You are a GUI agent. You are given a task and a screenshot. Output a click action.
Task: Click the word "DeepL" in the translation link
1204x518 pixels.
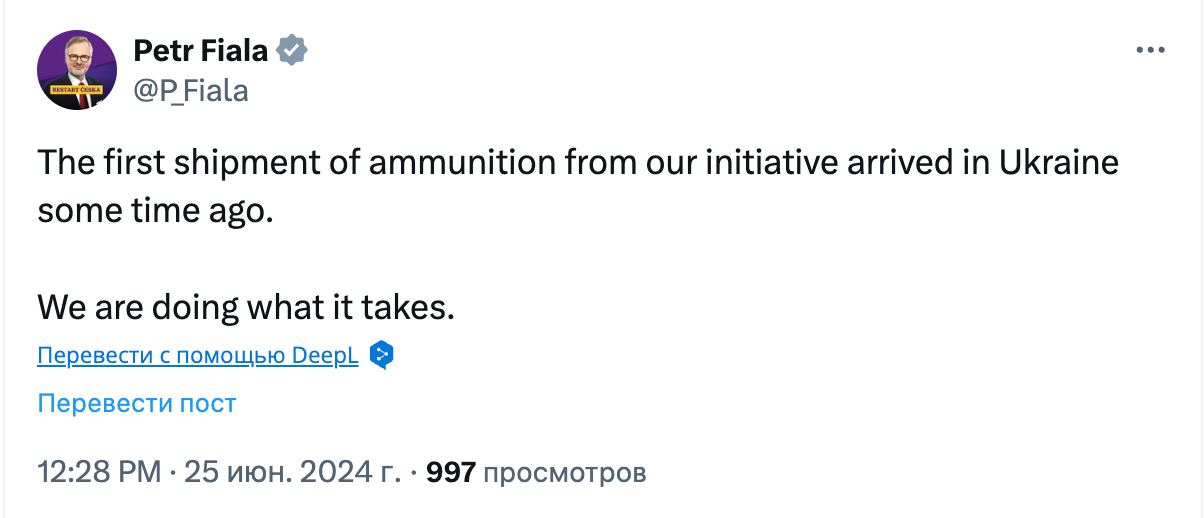(x=327, y=356)
